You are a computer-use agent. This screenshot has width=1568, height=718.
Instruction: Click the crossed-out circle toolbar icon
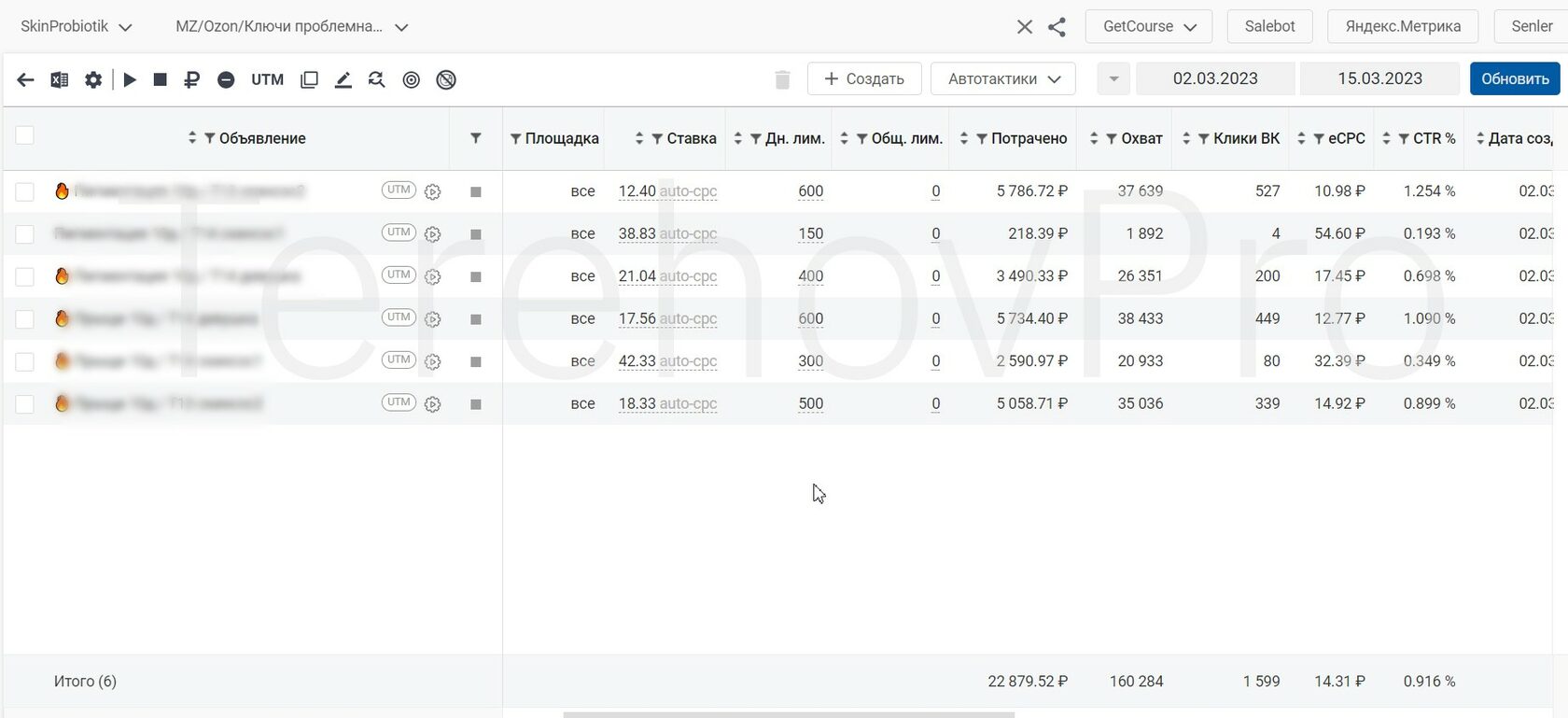point(446,80)
